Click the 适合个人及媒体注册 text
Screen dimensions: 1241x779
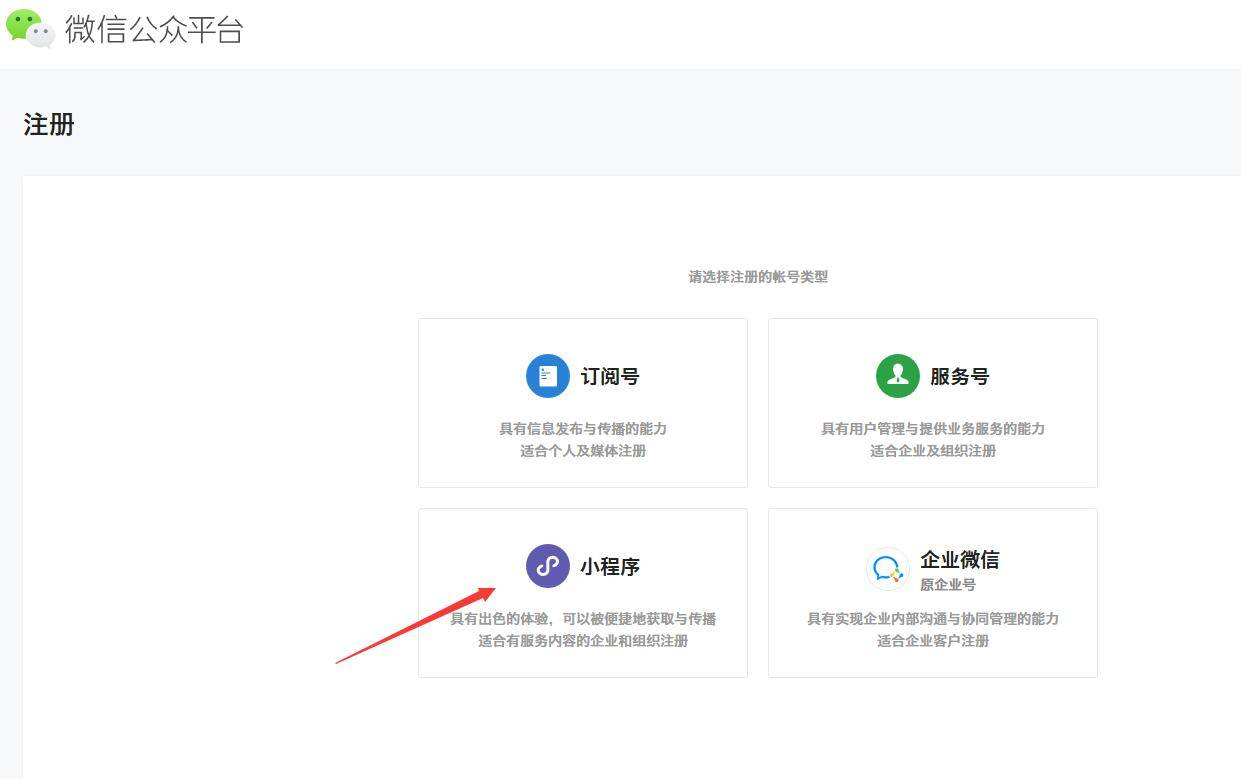click(x=583, y=451)
